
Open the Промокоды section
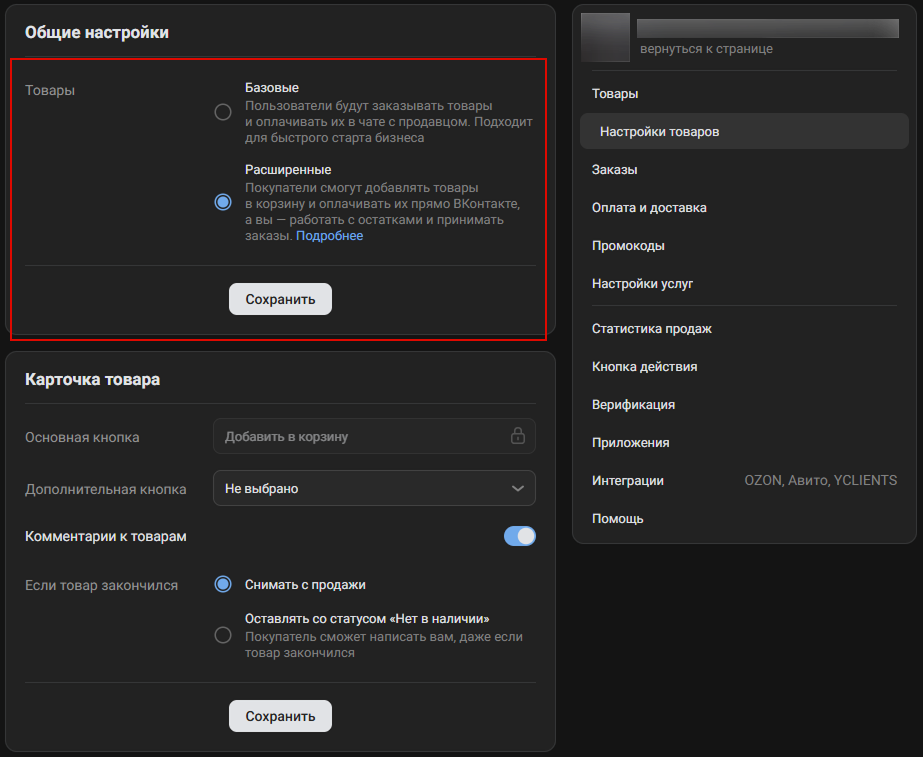click(628, 246)
